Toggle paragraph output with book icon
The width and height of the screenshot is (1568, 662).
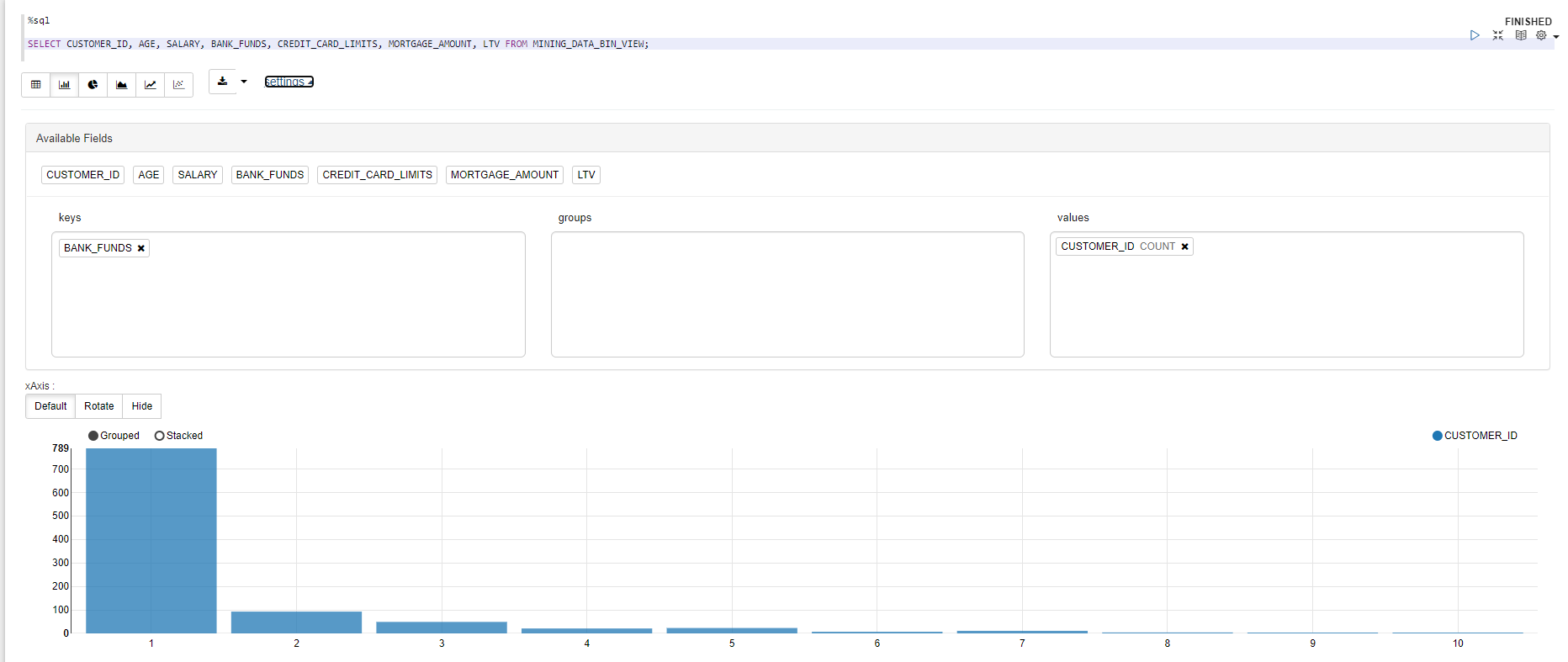click(x=1521, y=35)
